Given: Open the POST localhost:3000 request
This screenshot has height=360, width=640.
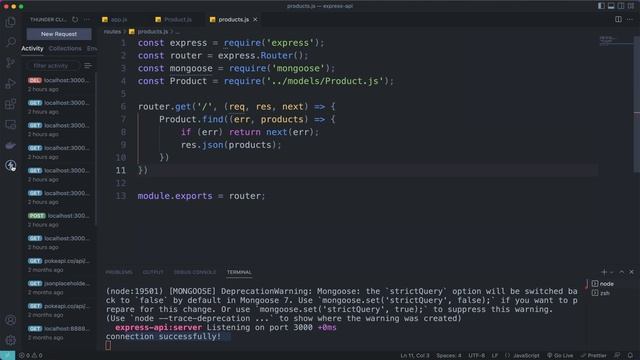Looking at the screenshot, I should [x=58, y=220].
